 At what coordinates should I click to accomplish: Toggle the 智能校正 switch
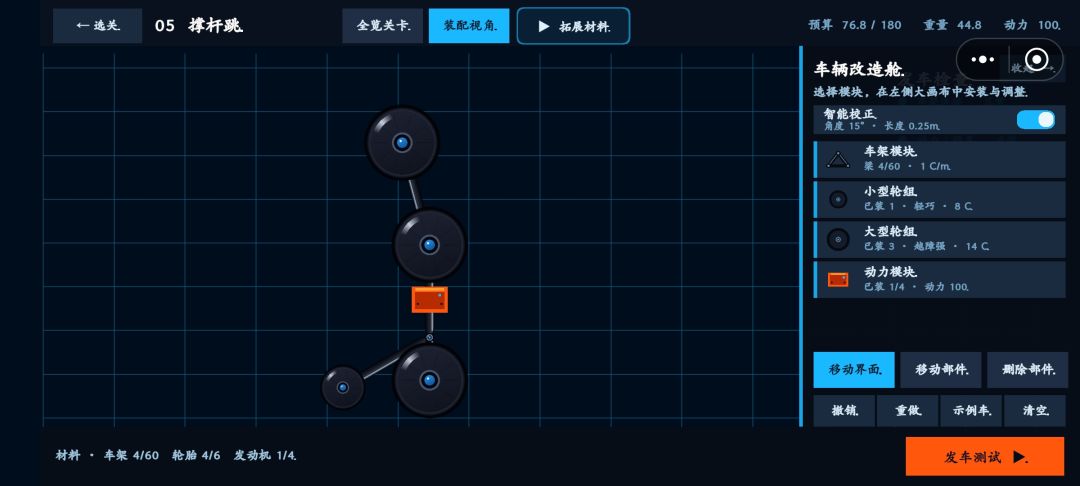click(x=1035, y=120)
